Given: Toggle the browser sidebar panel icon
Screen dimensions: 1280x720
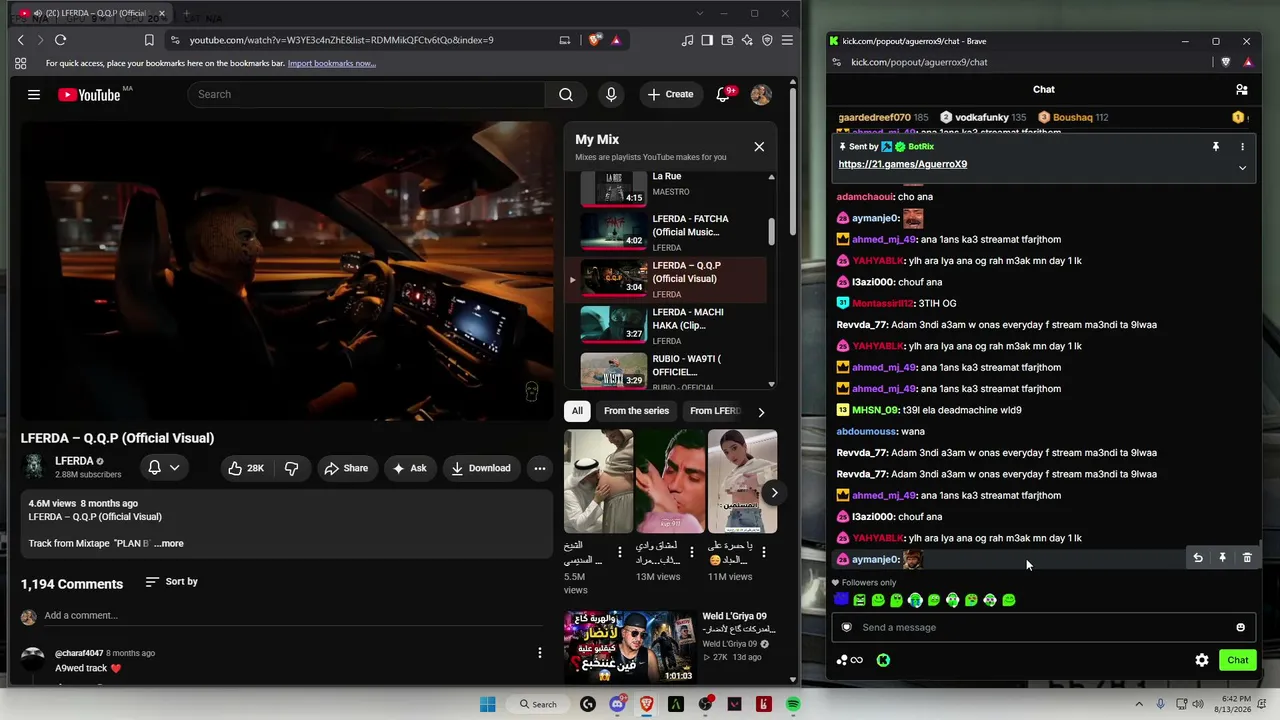Looking at the screenshot, I should 707,40.
